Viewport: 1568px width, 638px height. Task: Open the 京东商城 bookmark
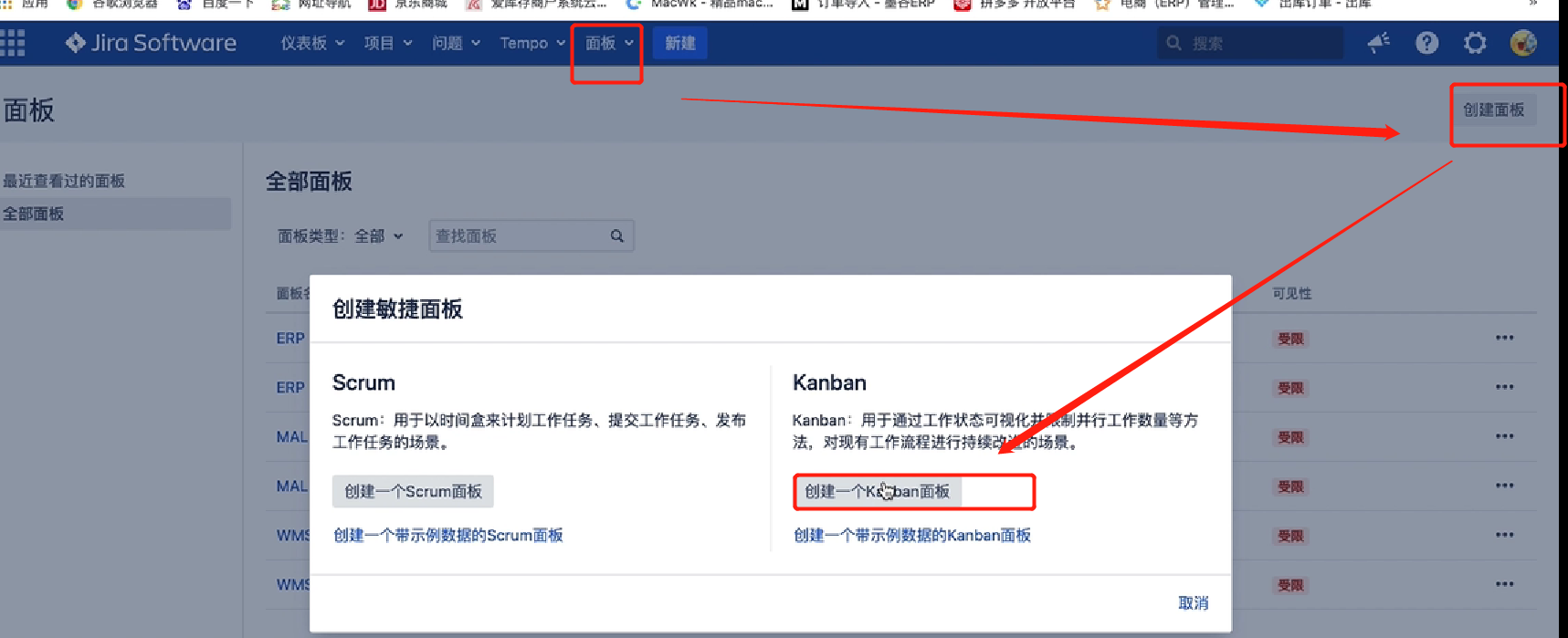click(x=407, y=5)
